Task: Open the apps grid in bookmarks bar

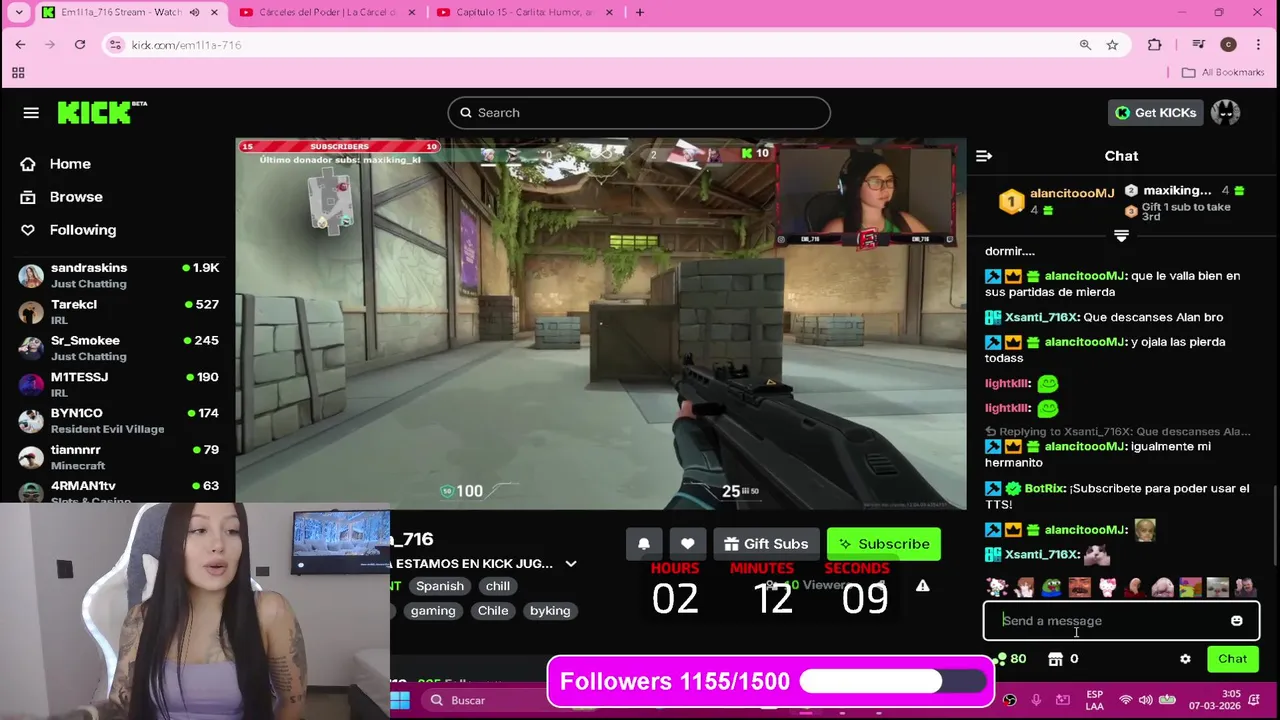Action: pos(18,73)
